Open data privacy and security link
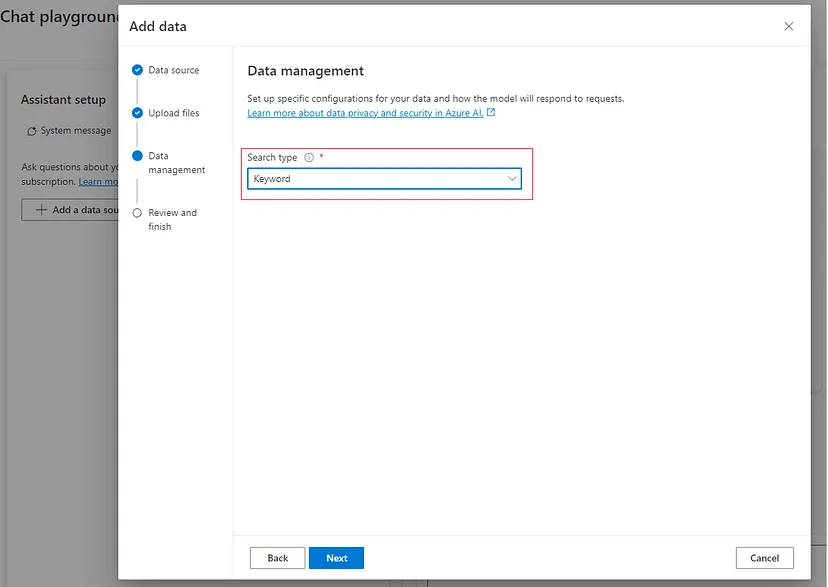828x587 pixels. tap(365, 112)
